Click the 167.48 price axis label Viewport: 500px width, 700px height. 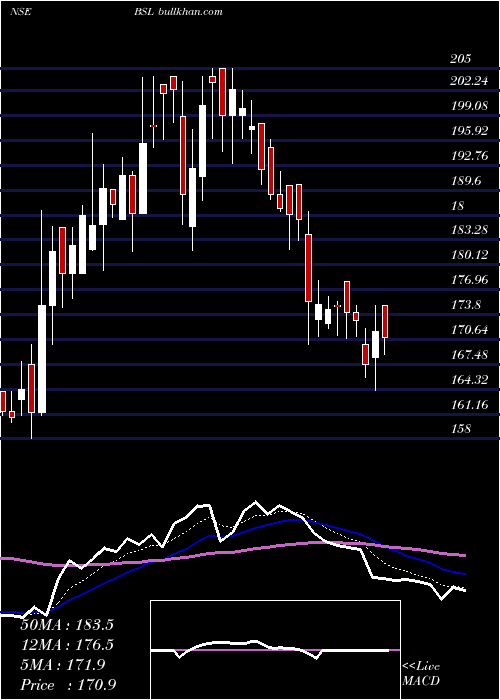point(469,355)
